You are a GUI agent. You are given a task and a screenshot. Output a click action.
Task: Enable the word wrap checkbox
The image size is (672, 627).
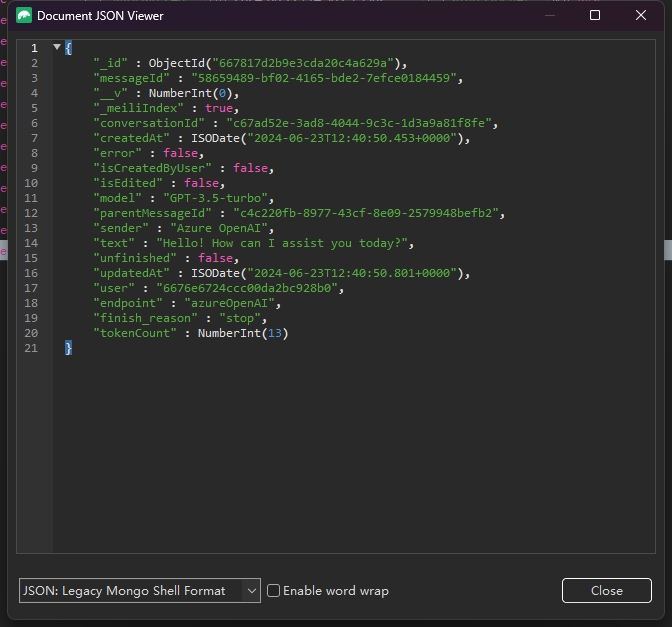point(274,591)
